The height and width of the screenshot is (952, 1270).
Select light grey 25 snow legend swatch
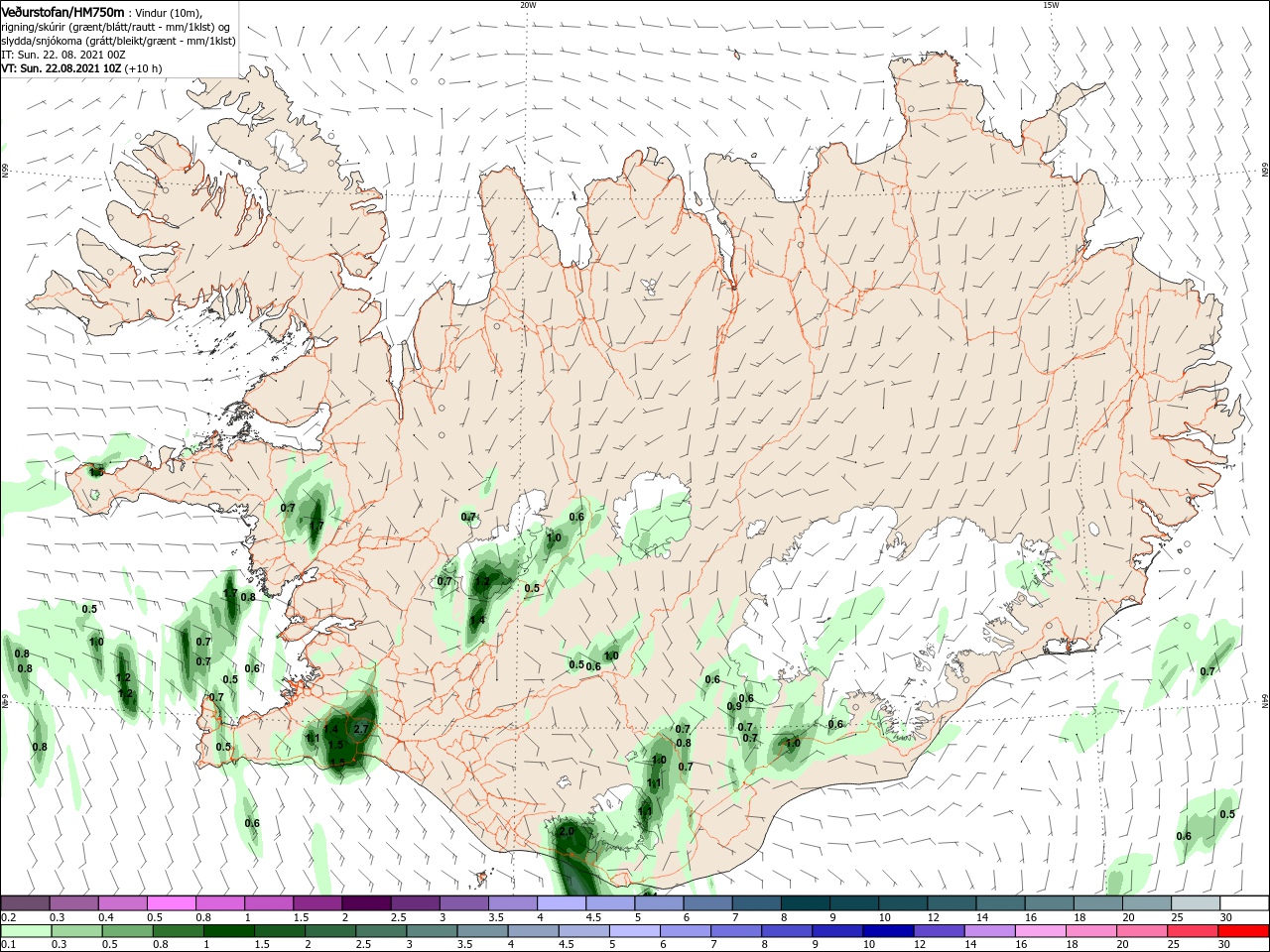point(1194,903)
